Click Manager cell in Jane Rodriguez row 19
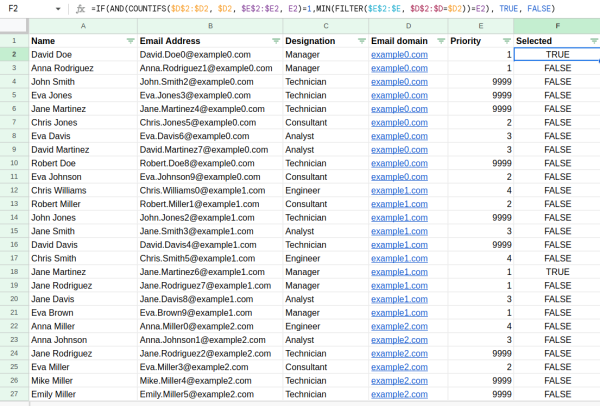Viewport: 600px width, 406px height. tap(326, 285)
